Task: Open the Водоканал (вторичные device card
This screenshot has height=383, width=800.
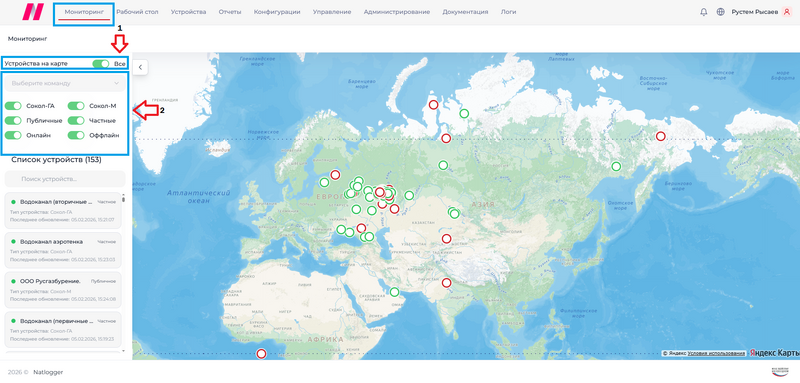Action: [x=63, y=210]
